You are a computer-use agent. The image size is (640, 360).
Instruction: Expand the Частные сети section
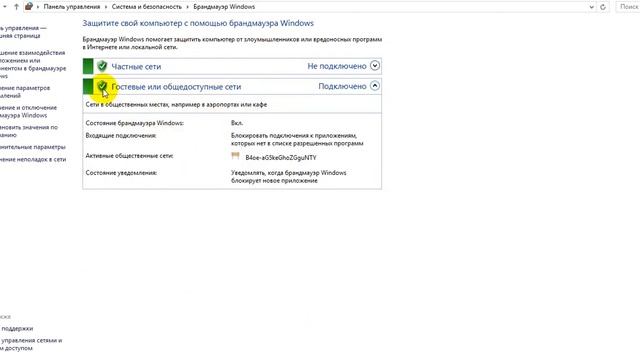375,66
